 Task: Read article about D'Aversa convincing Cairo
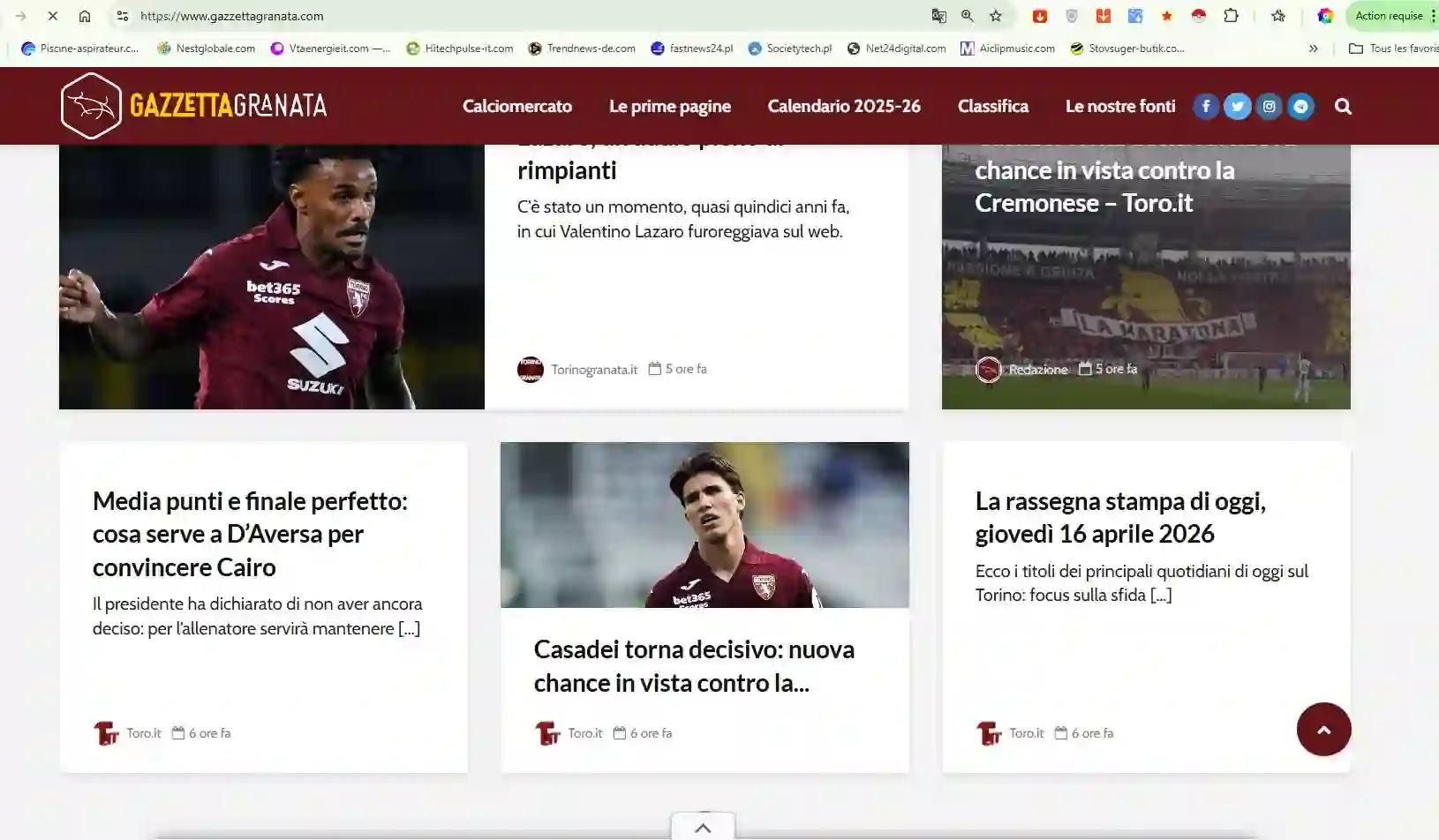pyautogui.click(x=250, y=534)
